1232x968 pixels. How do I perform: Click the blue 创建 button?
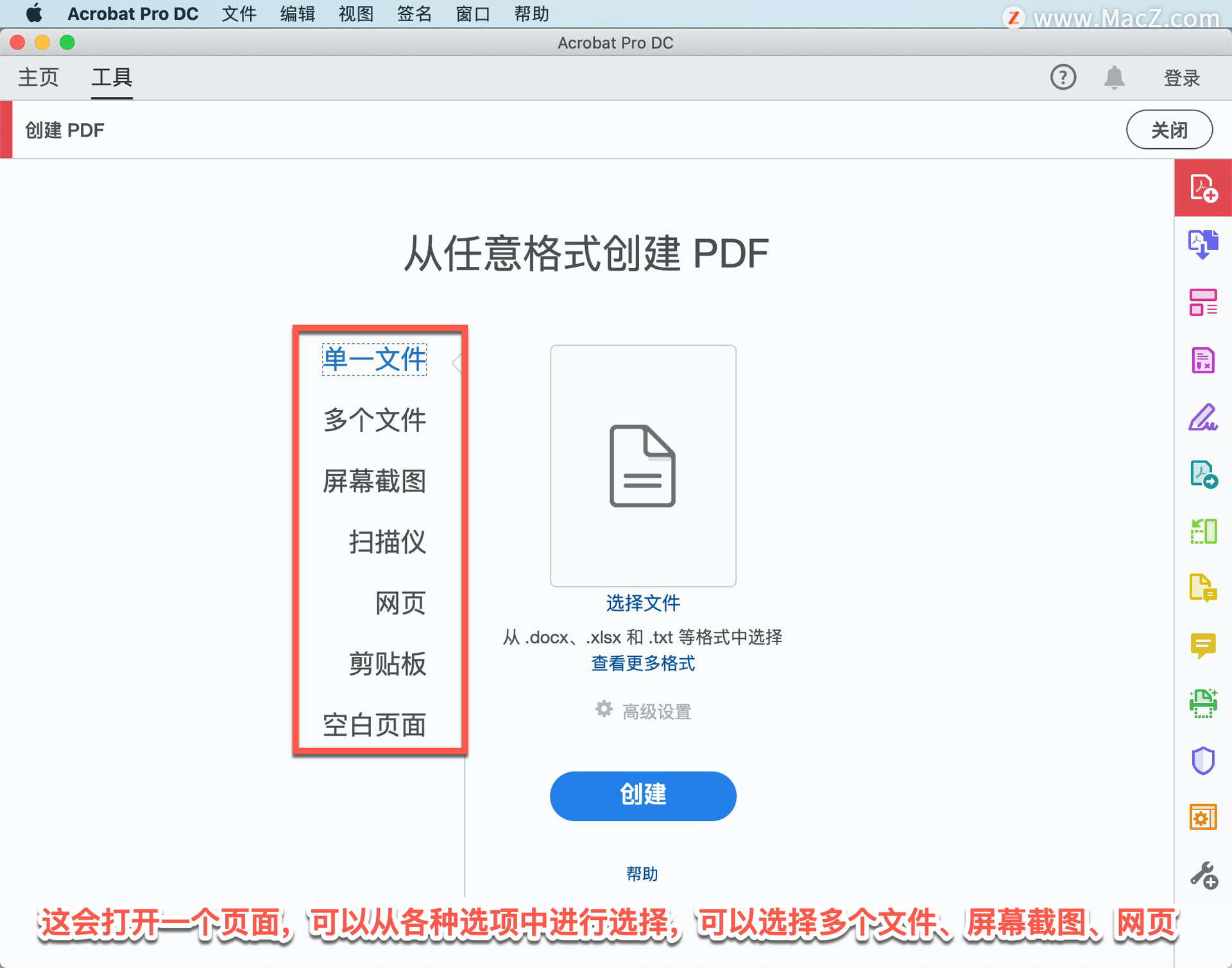tap(642, 795)
